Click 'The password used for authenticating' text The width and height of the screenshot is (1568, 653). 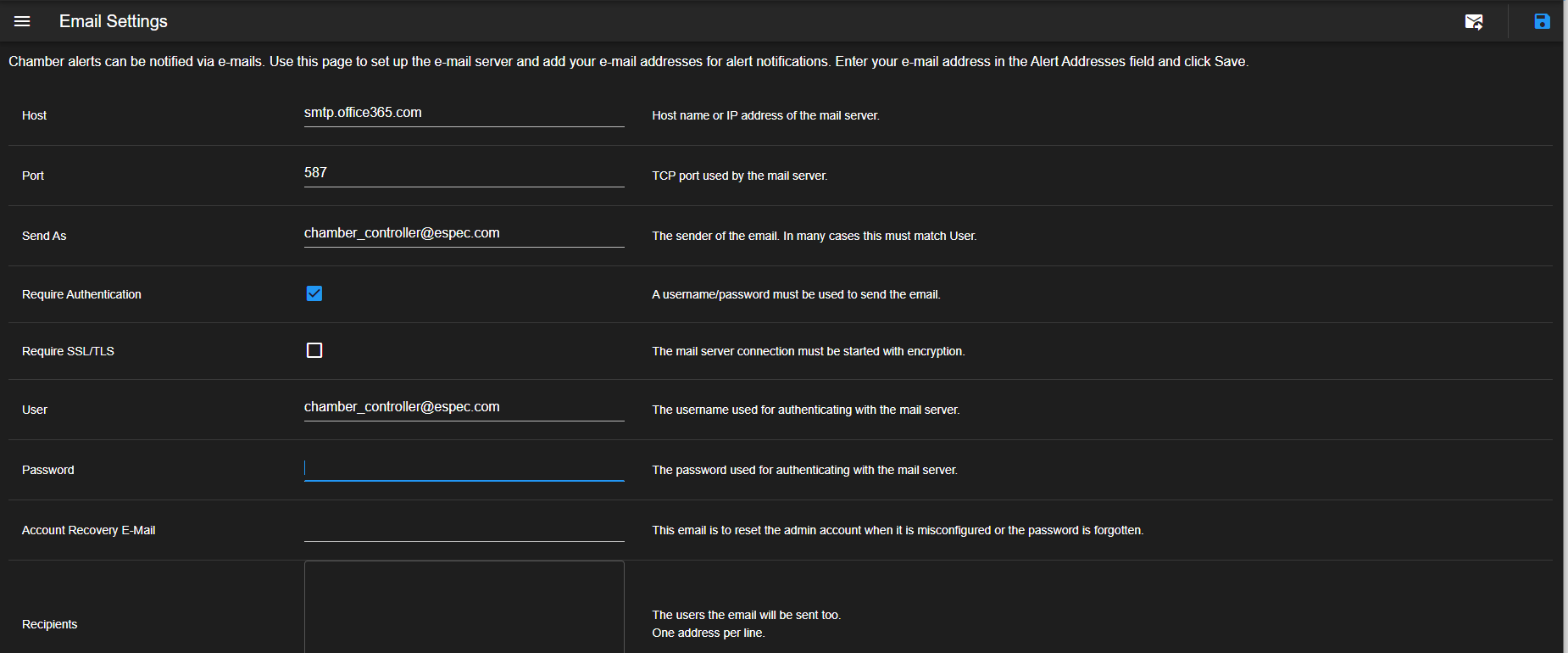coord(804,470)
